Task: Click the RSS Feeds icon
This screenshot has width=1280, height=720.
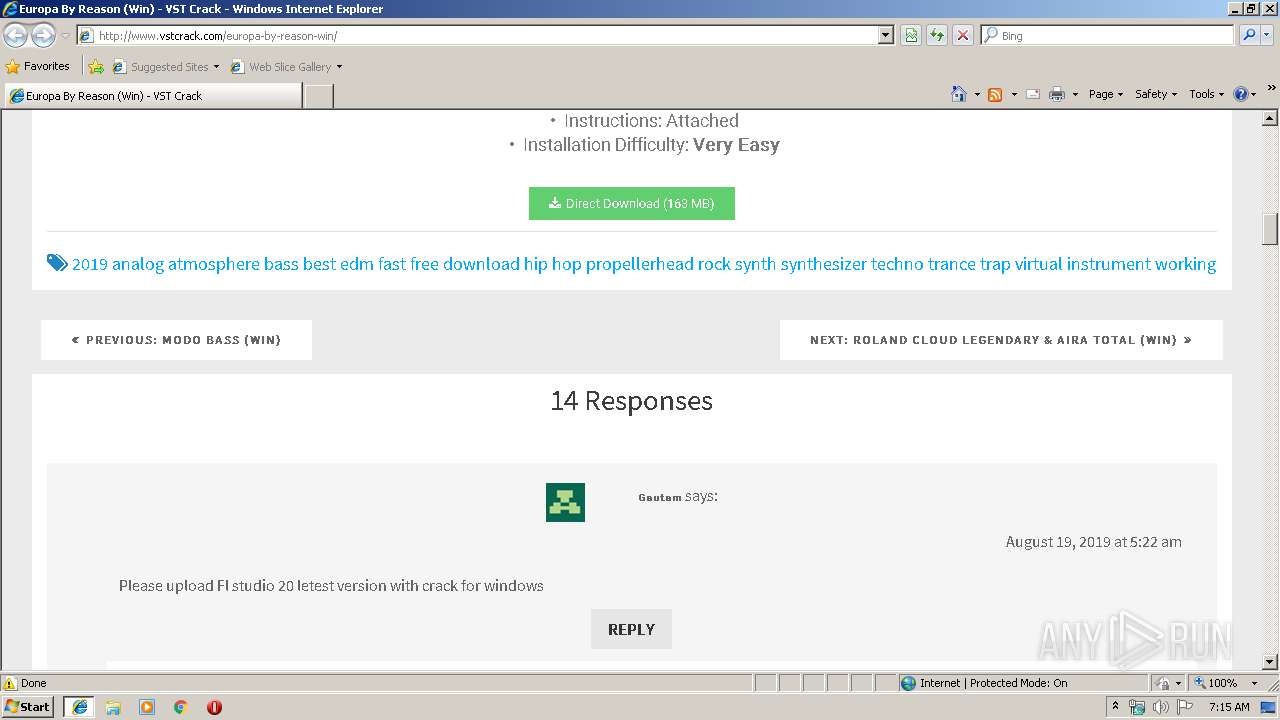Action: [995, 94]
